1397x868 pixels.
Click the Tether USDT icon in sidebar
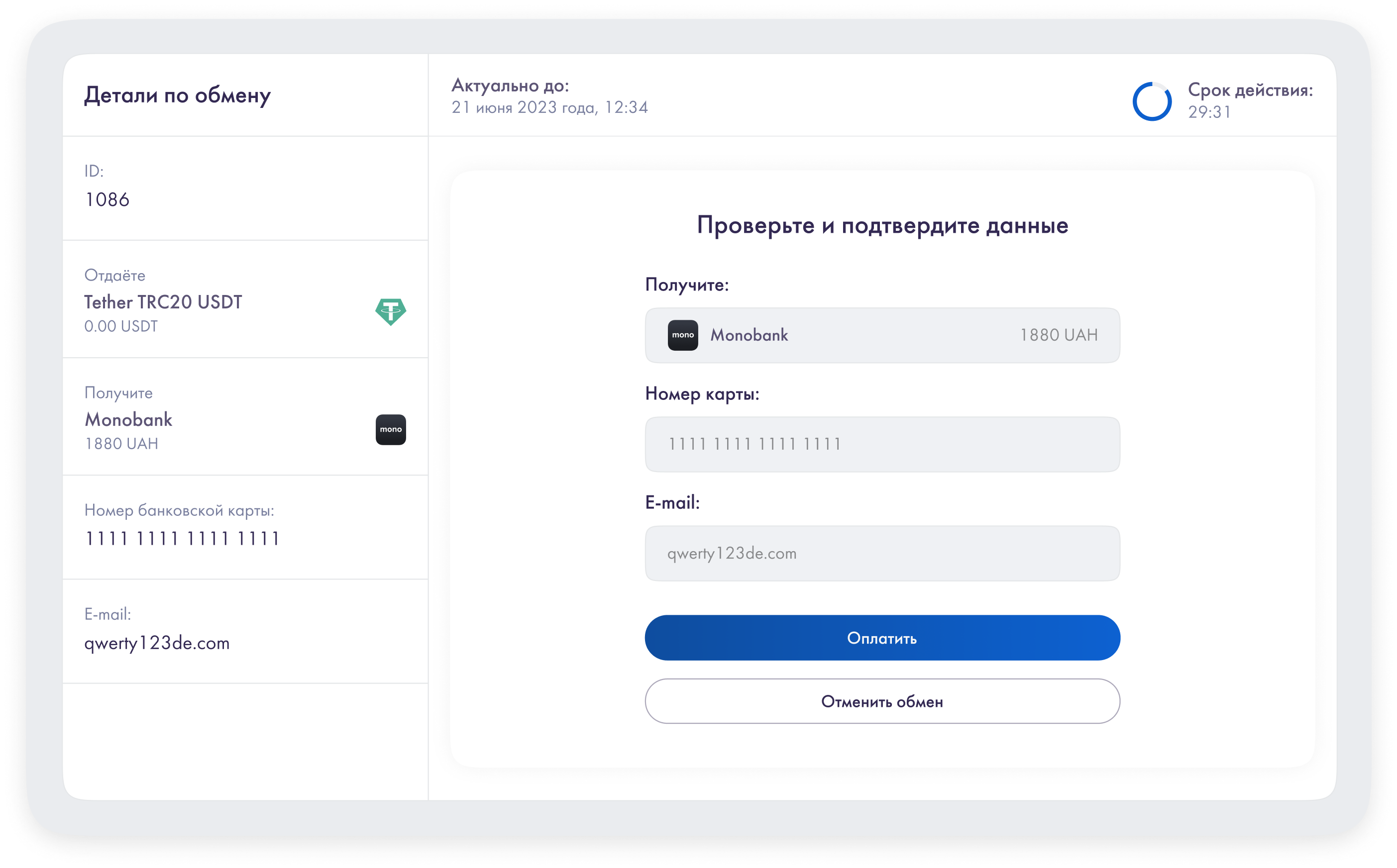tap(391, 312)
